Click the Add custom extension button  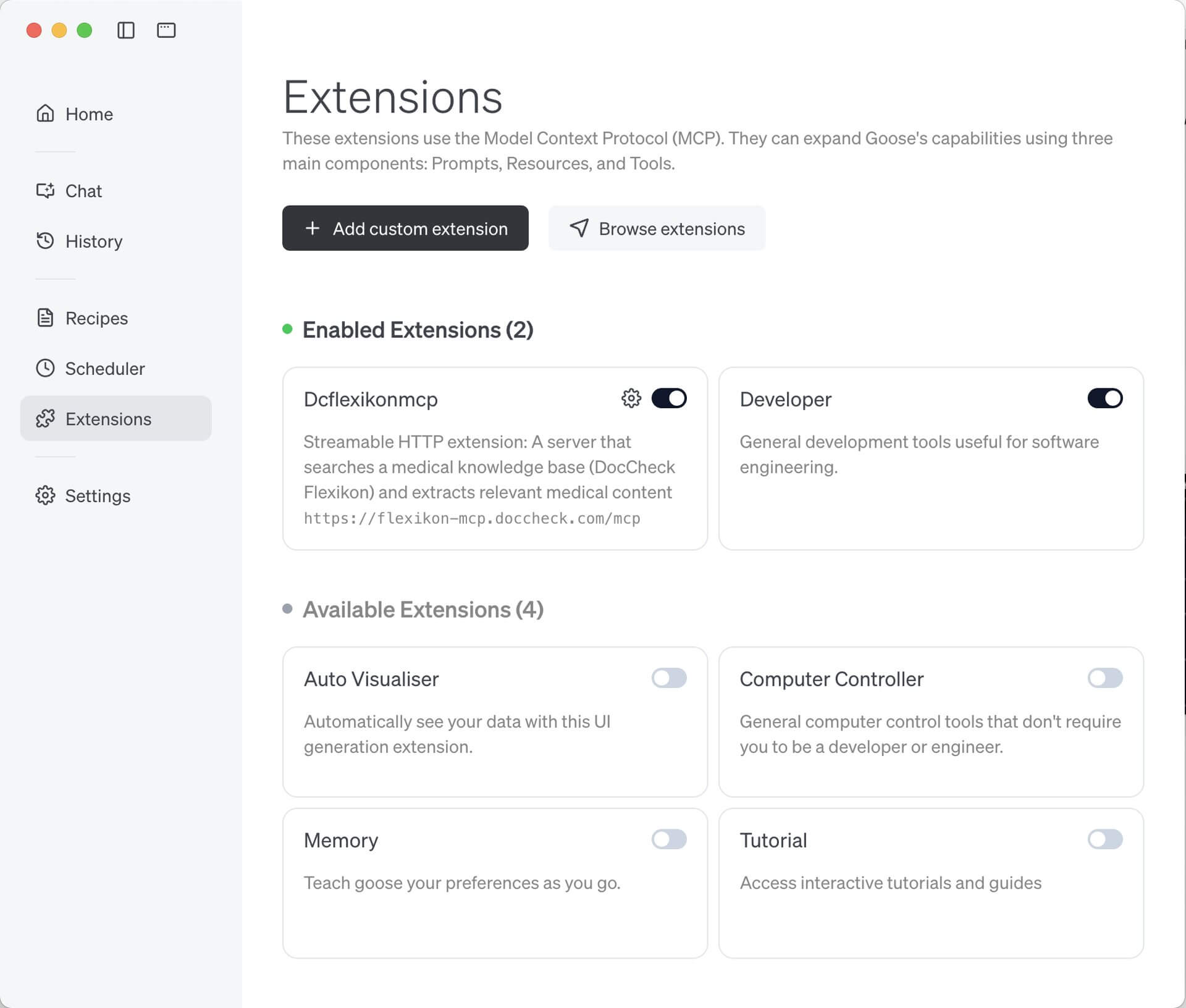click(x=405, y=228)
